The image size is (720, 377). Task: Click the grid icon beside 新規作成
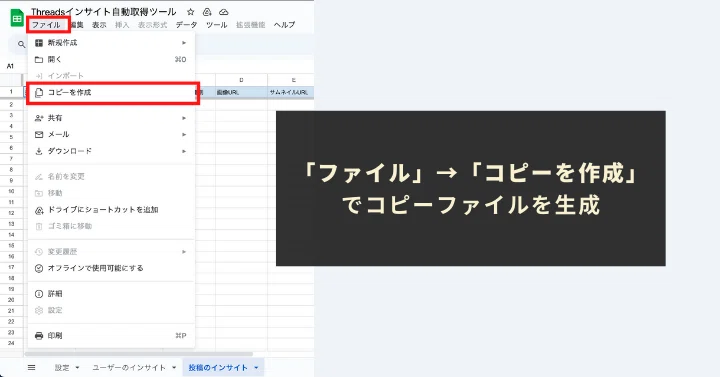point(39,43)
